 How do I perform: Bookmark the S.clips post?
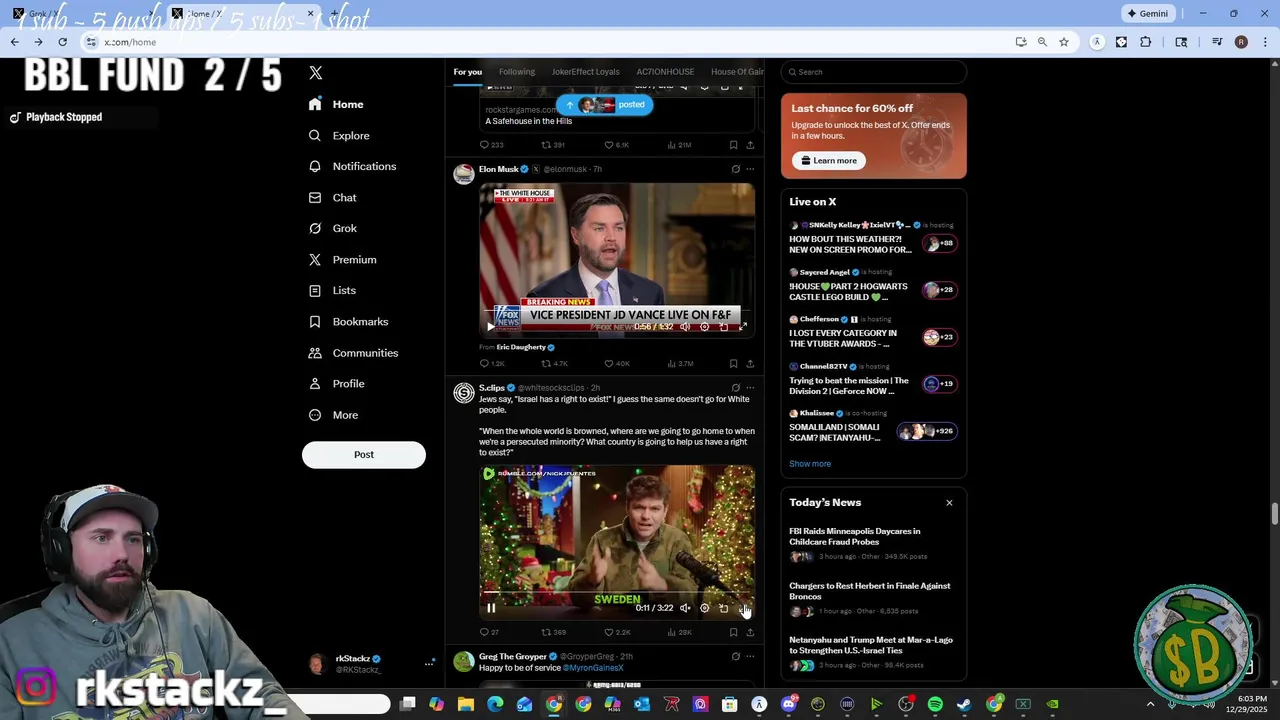point(733,632)
